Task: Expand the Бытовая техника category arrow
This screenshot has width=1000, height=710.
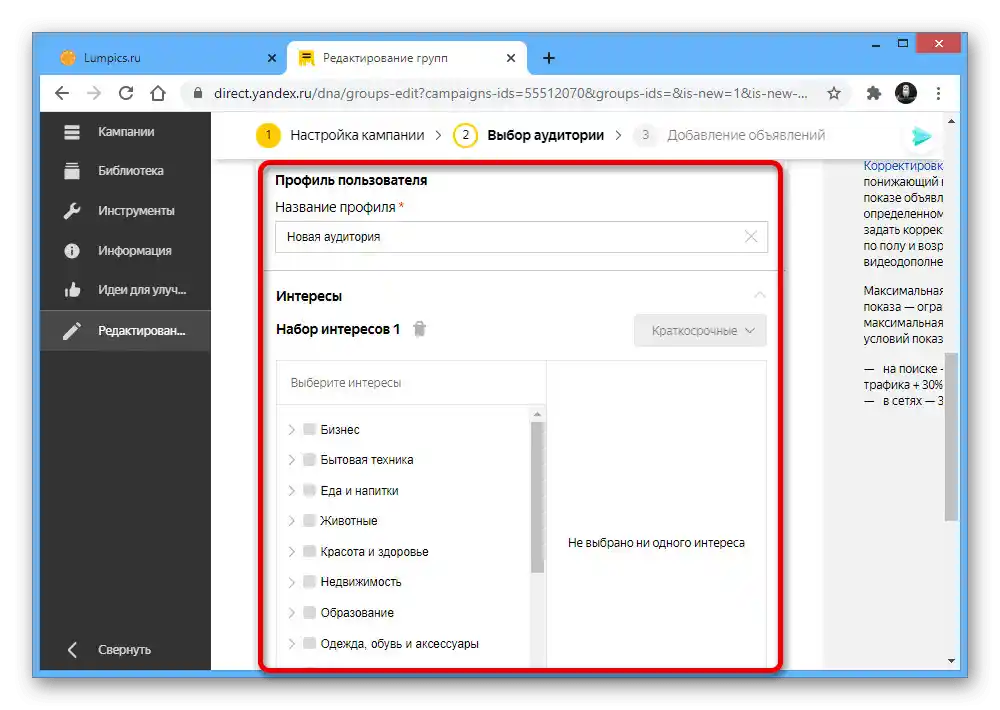Action: pos(291,459)
